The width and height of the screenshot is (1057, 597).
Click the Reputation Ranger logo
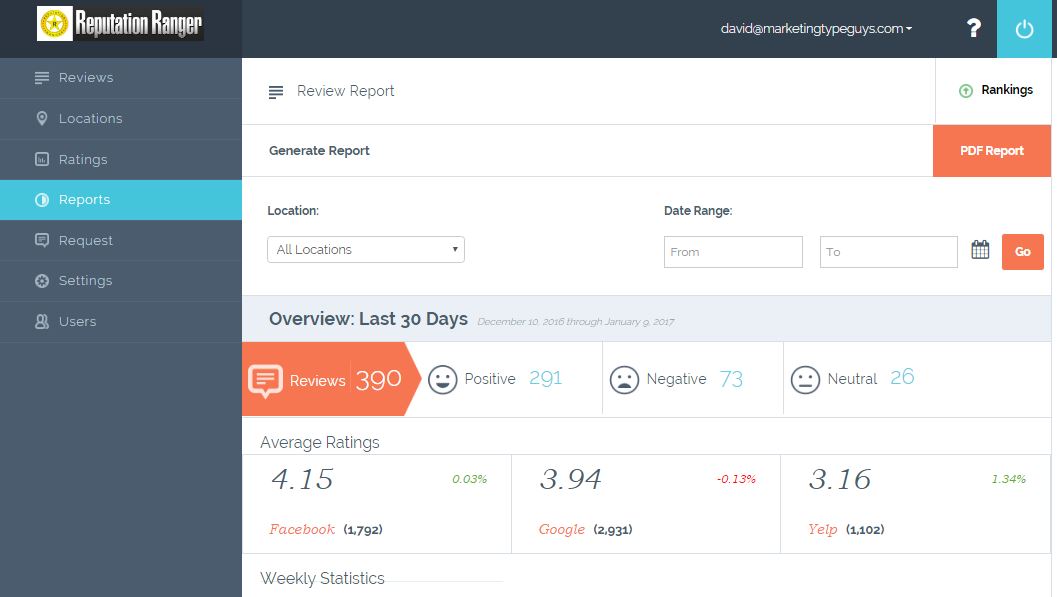(120, 24)
